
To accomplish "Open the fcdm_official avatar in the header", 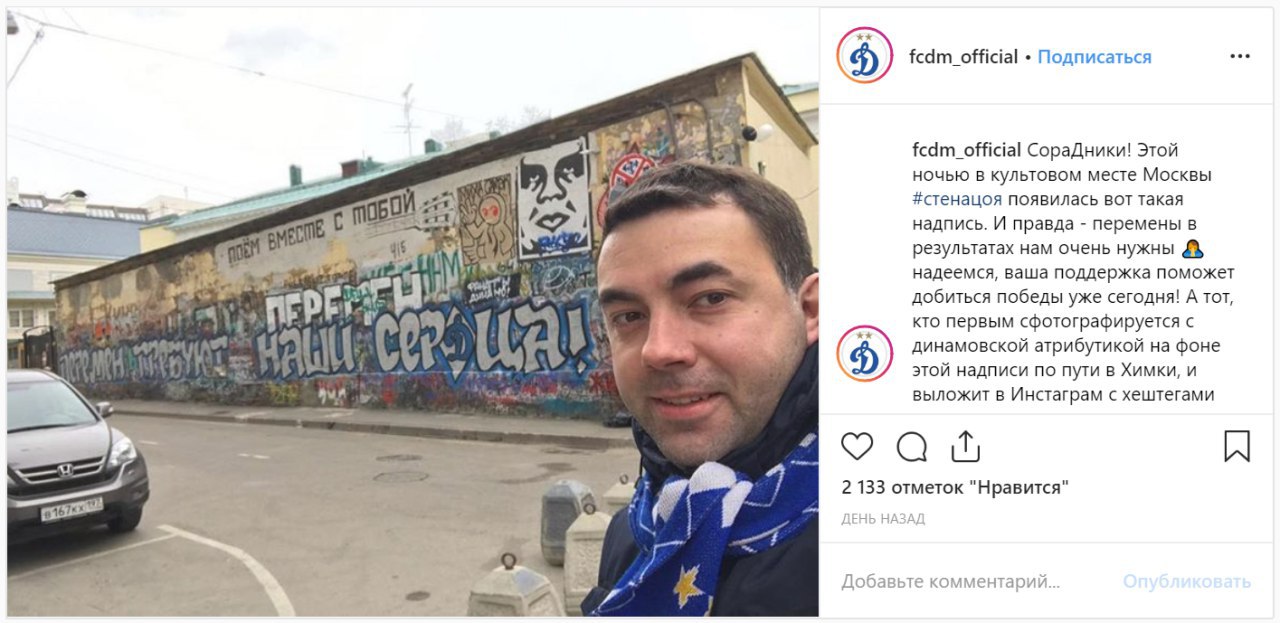I will (864, 56).
